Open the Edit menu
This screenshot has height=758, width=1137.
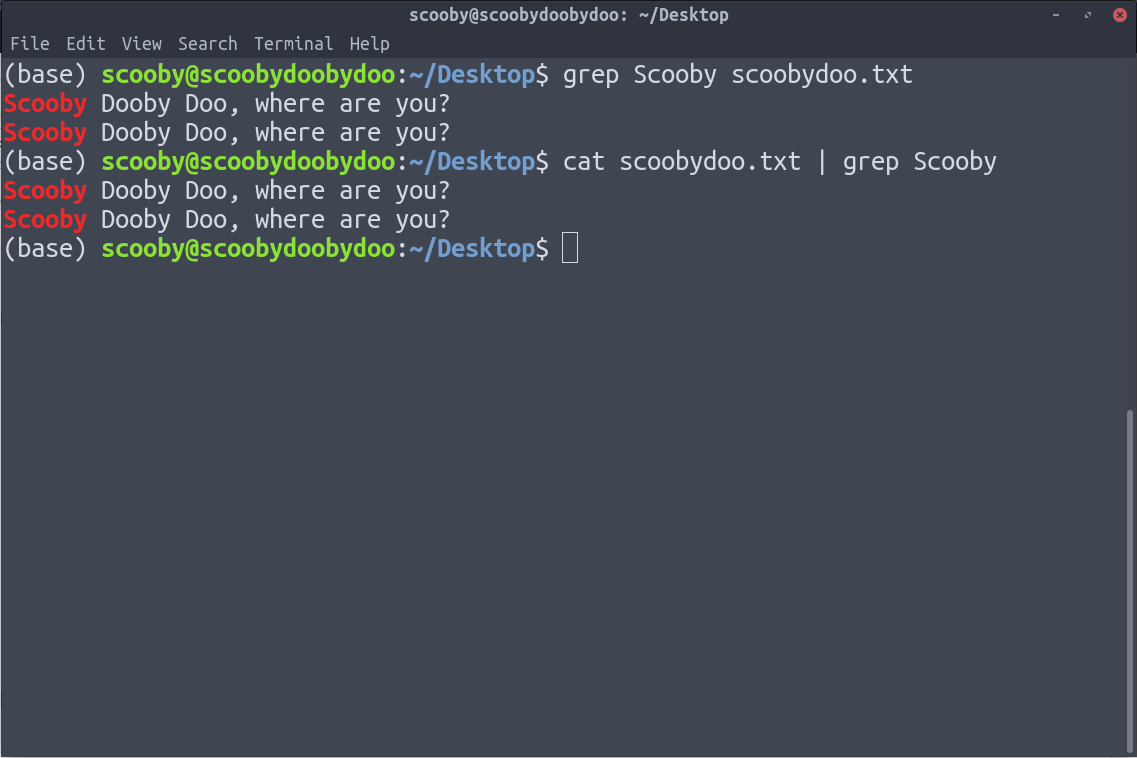tap(85, 44)
